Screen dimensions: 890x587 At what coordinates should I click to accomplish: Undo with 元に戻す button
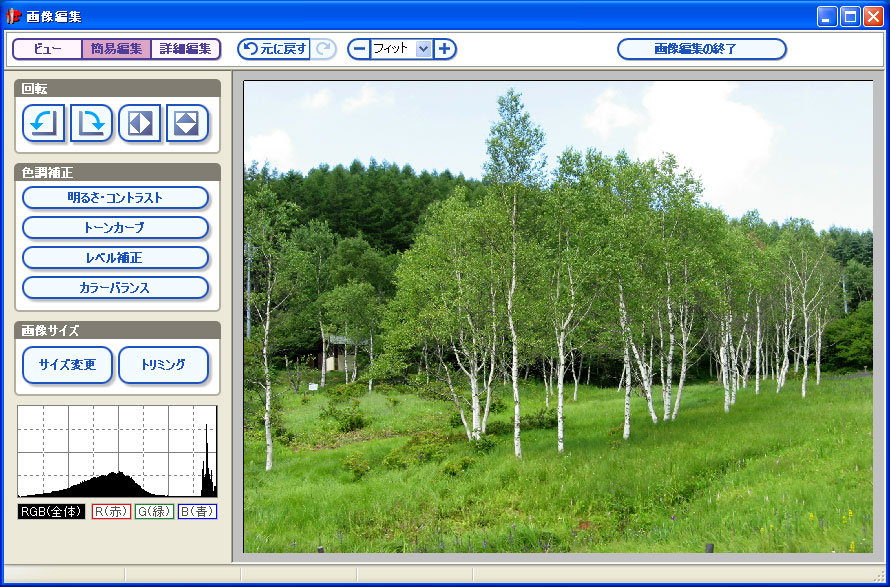274,49
